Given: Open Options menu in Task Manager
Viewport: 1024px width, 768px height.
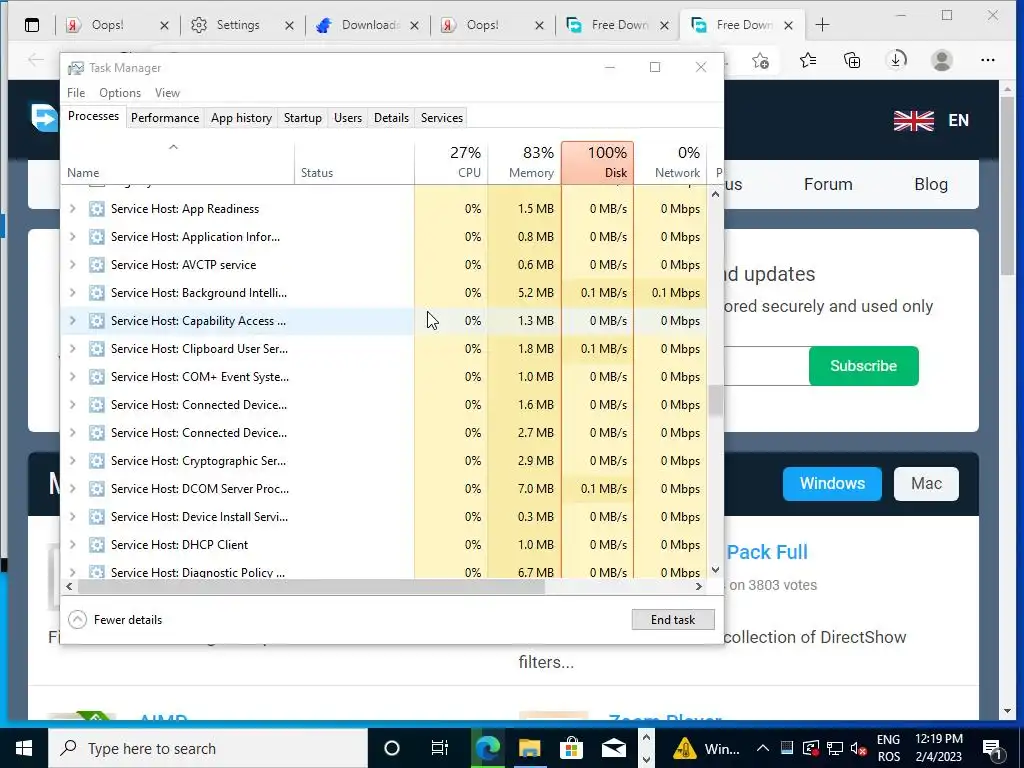Looking at the screenshot, I should tap(120, 93).
